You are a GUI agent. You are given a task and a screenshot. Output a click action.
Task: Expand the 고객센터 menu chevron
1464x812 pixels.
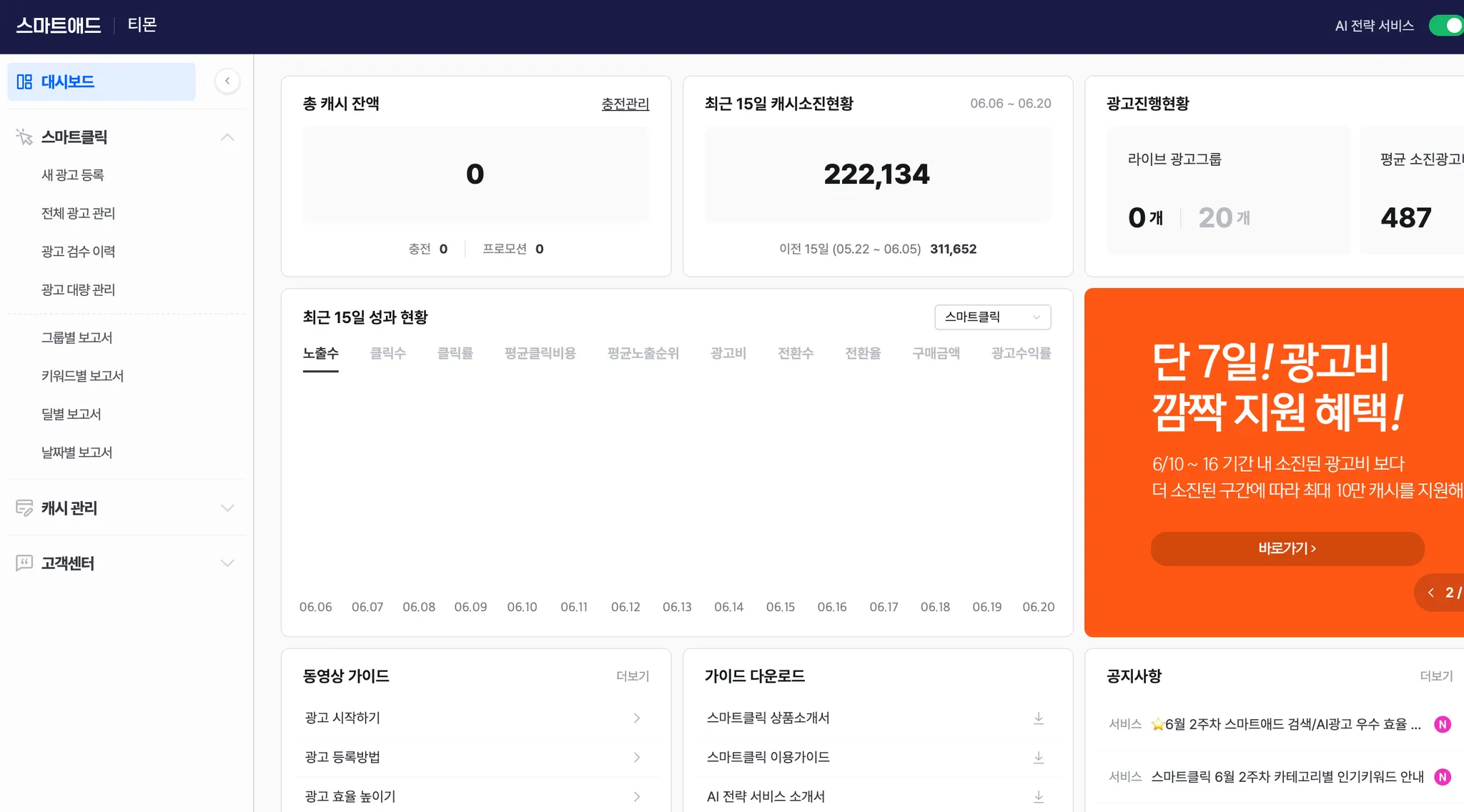227,563
